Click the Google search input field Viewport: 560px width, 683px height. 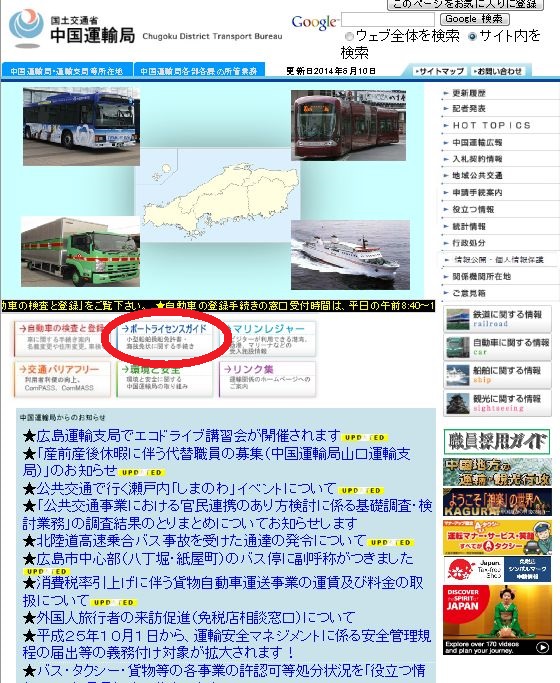coord(388,19)
